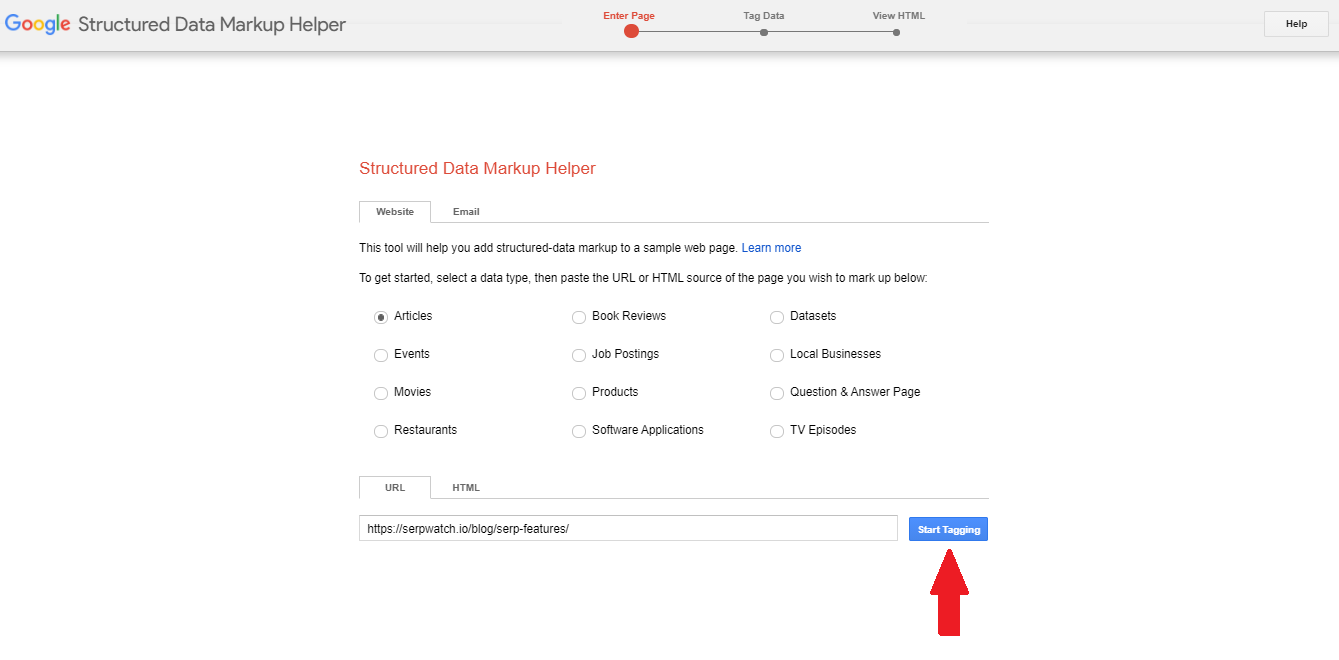The image size is (1339, 660).
Task: Select the Events data type
Action: (x=381, y=355)
